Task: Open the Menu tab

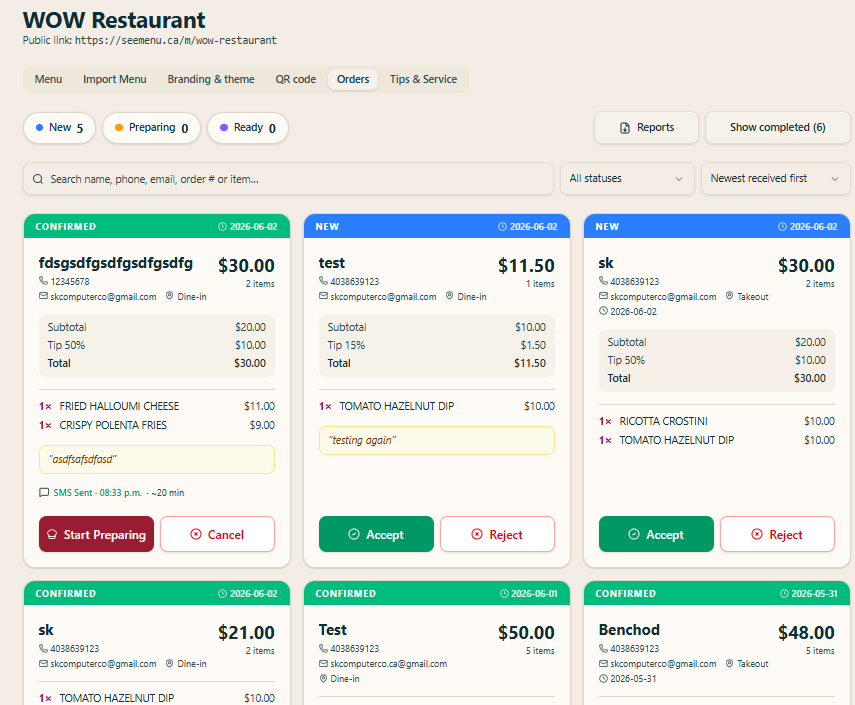Action: (48, 79)
